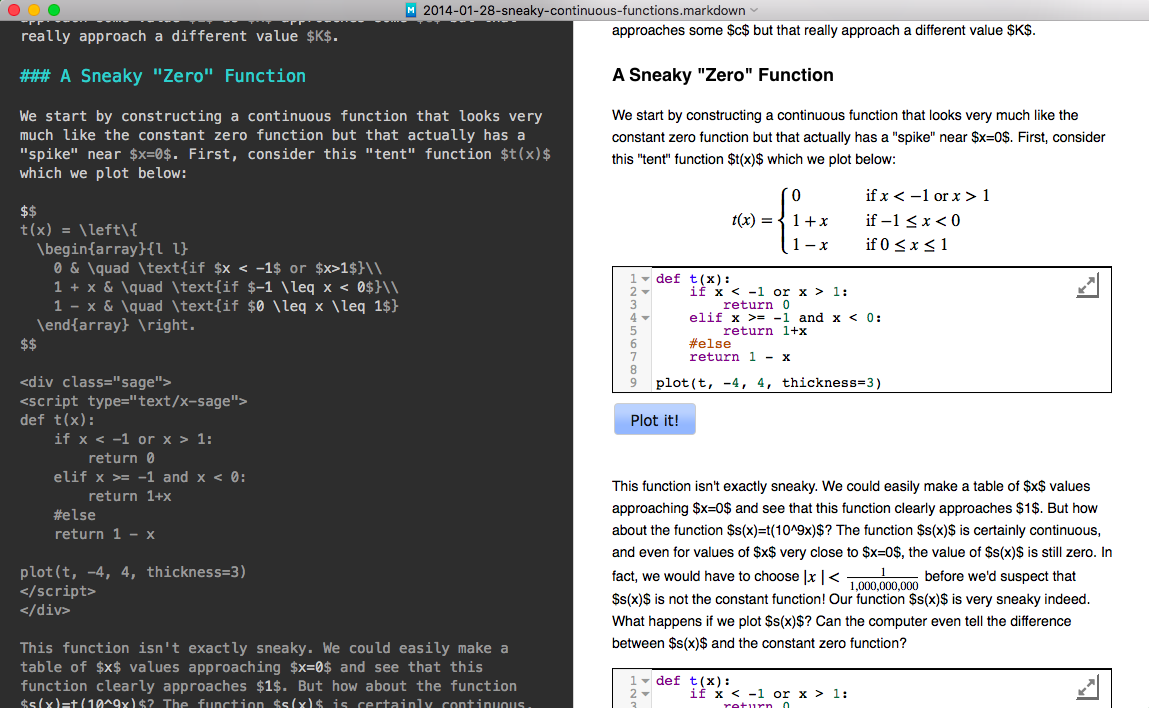This screenshot has height=708, width=1149.
Task: Click the '### A Sneaky "Zero" Function' heading in editor
Action: coord(163,76)
